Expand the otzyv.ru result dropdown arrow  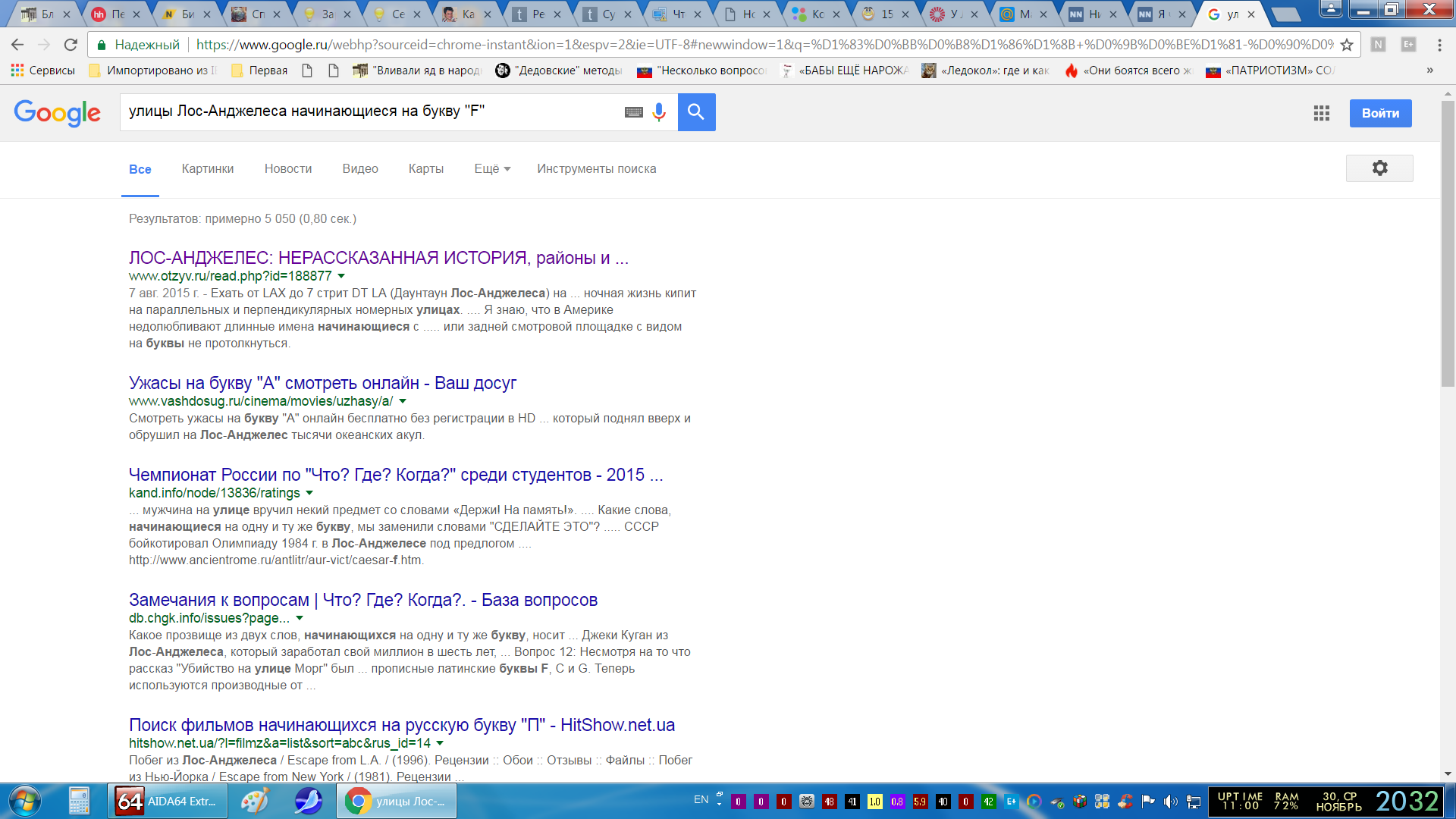[x=341, y=276]
